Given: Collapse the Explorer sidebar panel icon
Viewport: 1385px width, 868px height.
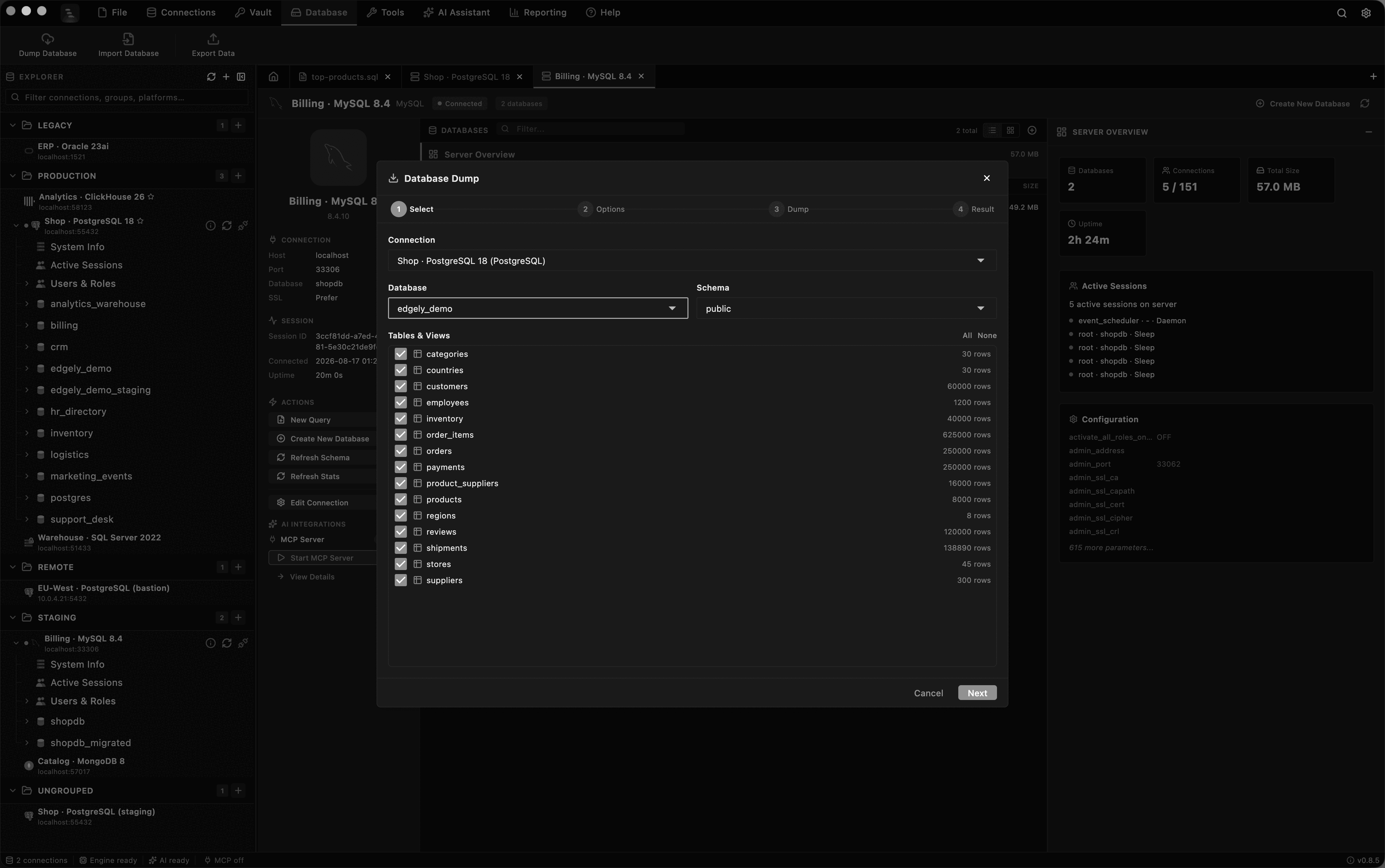Looking at the screenshot, I should 241,77.
